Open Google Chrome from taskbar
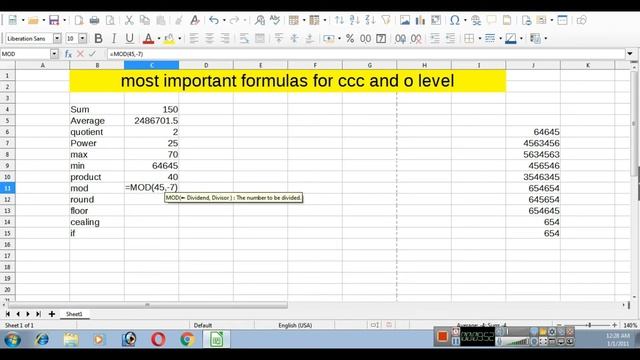The image size is (640, 360). [187, 339]
